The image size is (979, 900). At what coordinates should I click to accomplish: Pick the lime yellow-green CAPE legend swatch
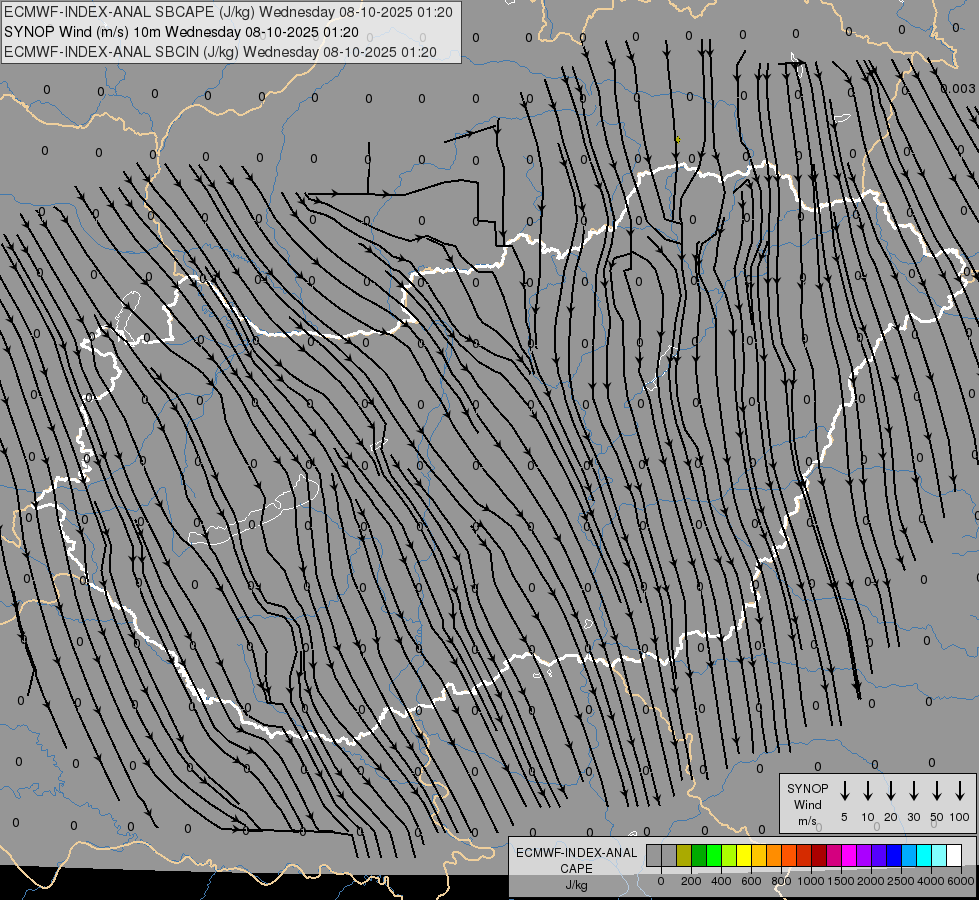[x=729, y=855]
